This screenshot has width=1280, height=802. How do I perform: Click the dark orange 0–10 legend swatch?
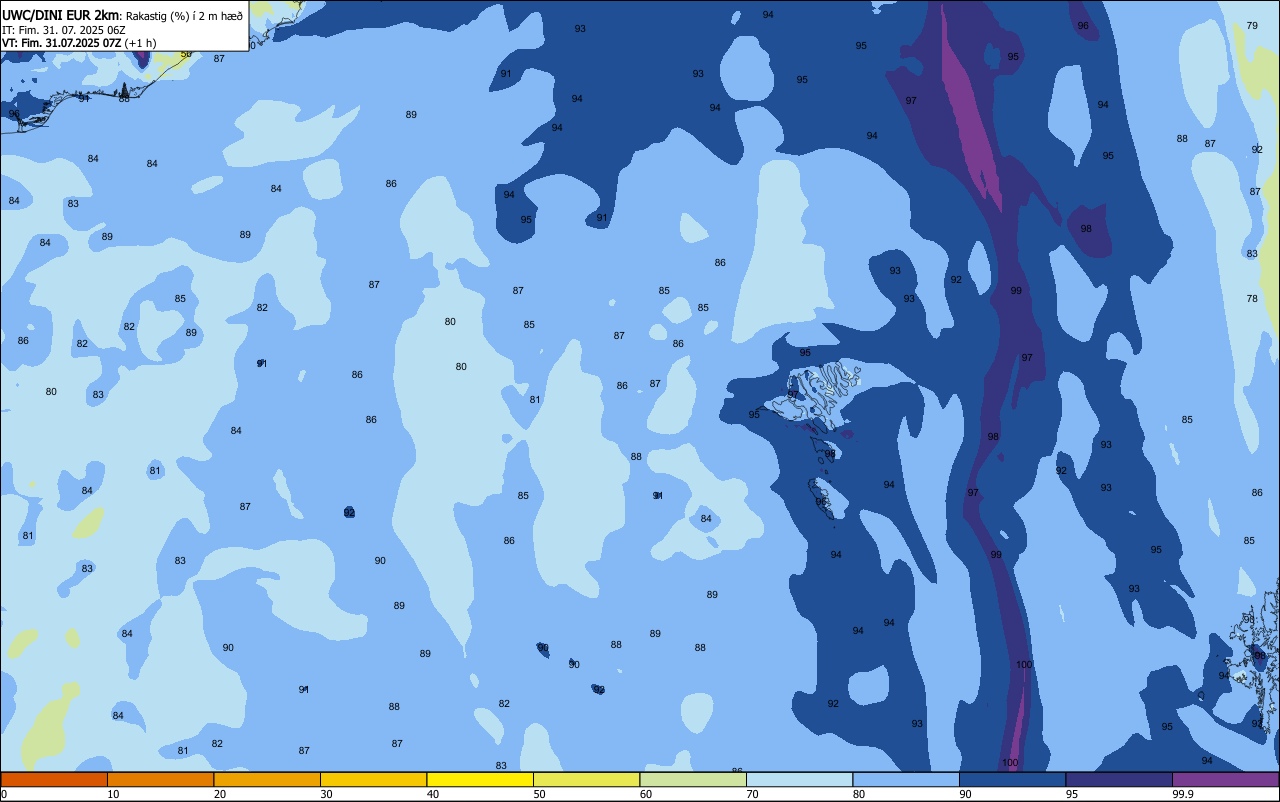click(x=54, y=779)
